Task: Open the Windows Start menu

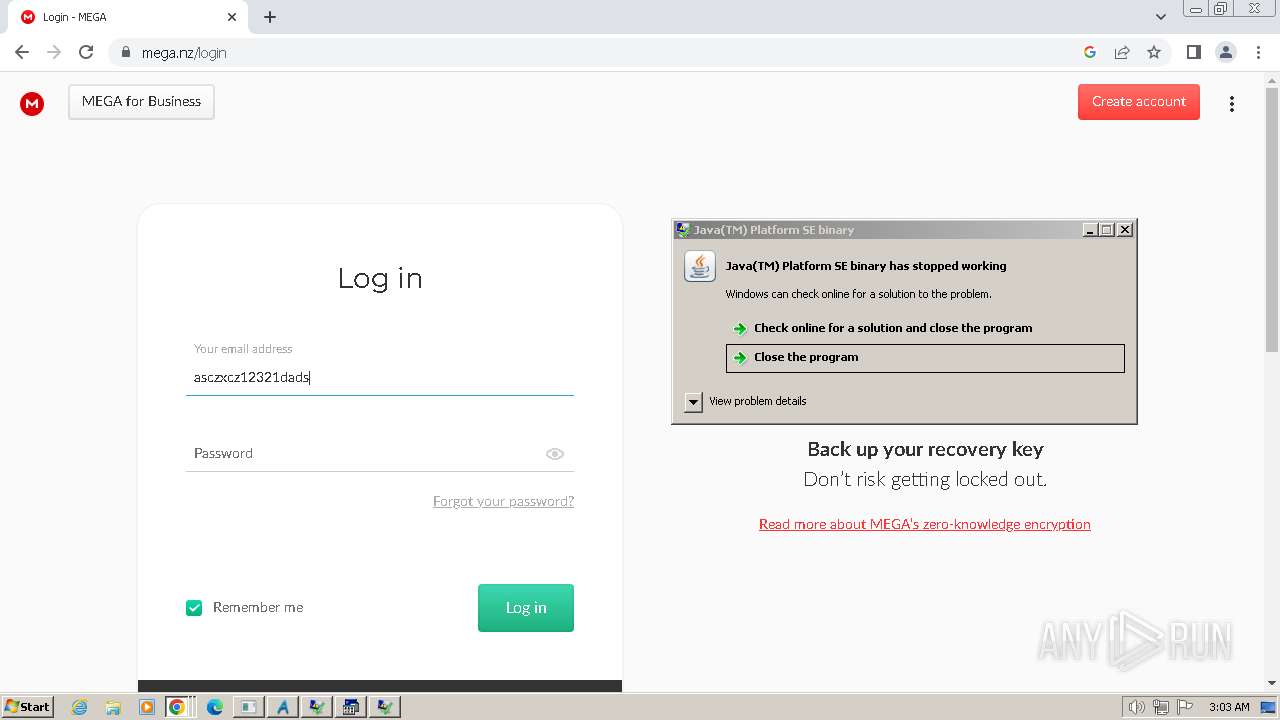Action: click(x=27, y=707)
